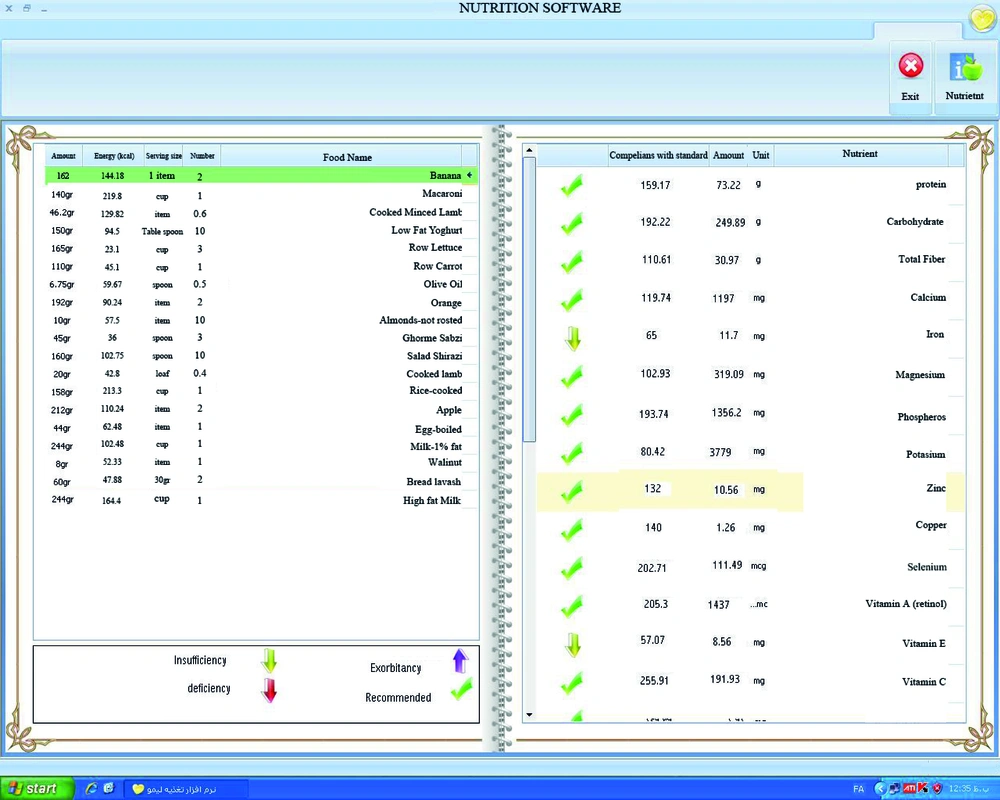This screenshot has height=800, width=1000.
Task: Select the Banana food row
Action: tap(261, 175)
